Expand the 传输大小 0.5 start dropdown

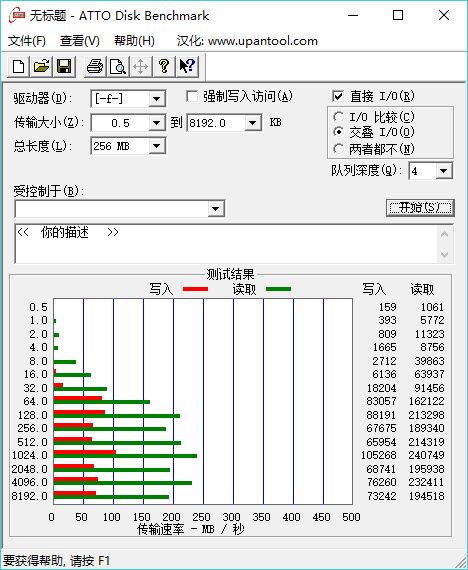pos(156,123)
